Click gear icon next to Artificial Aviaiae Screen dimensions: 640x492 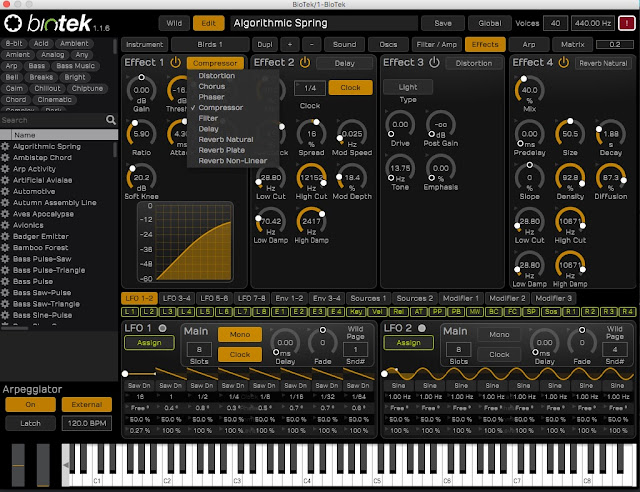(x=5, y=180)
